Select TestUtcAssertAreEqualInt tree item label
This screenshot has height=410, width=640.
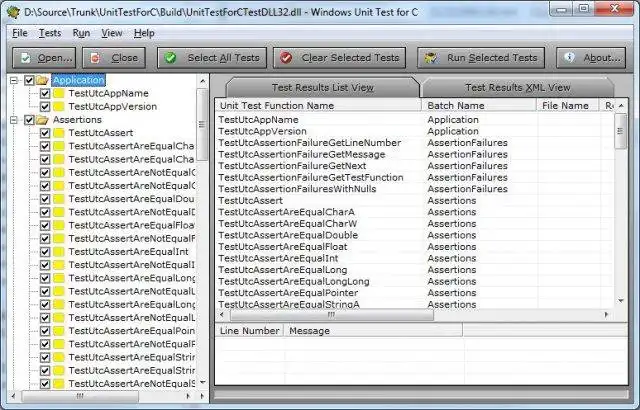coord(129,251)
